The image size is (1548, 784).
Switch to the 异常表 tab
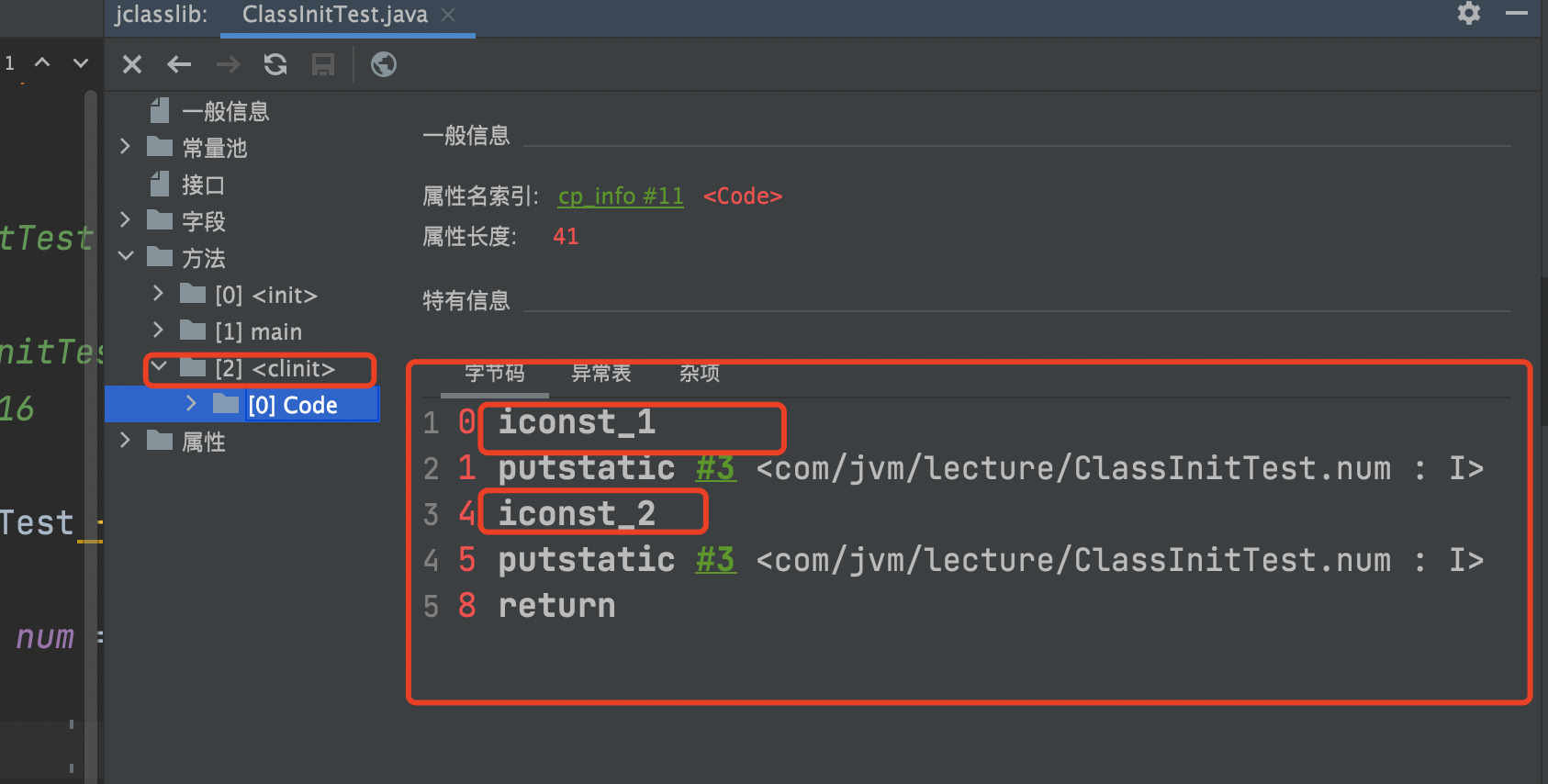[x=601, y=374]
